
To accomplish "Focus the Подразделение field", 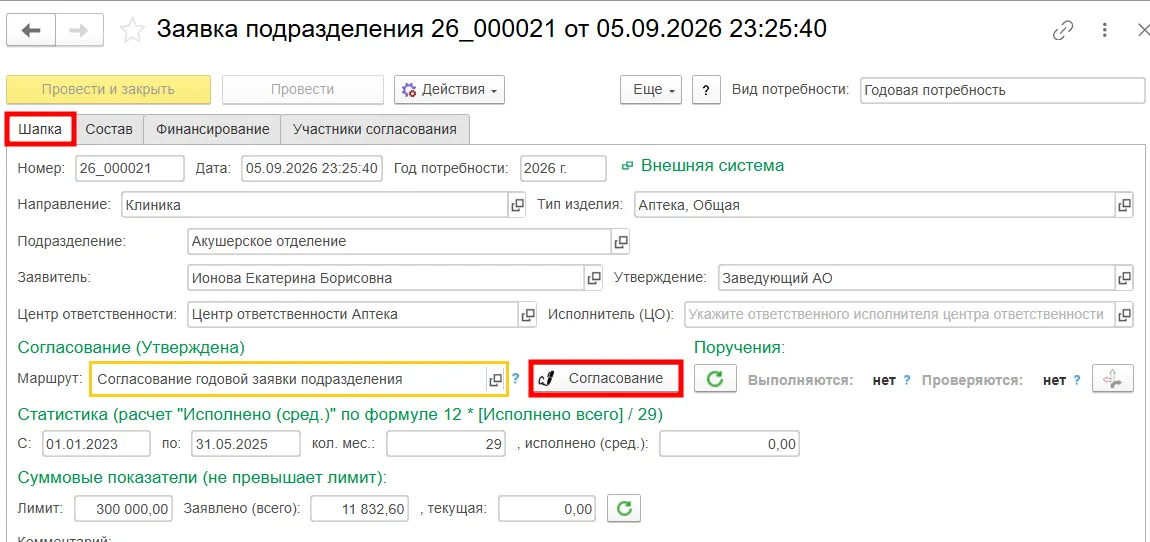I will tap(399, 241).
